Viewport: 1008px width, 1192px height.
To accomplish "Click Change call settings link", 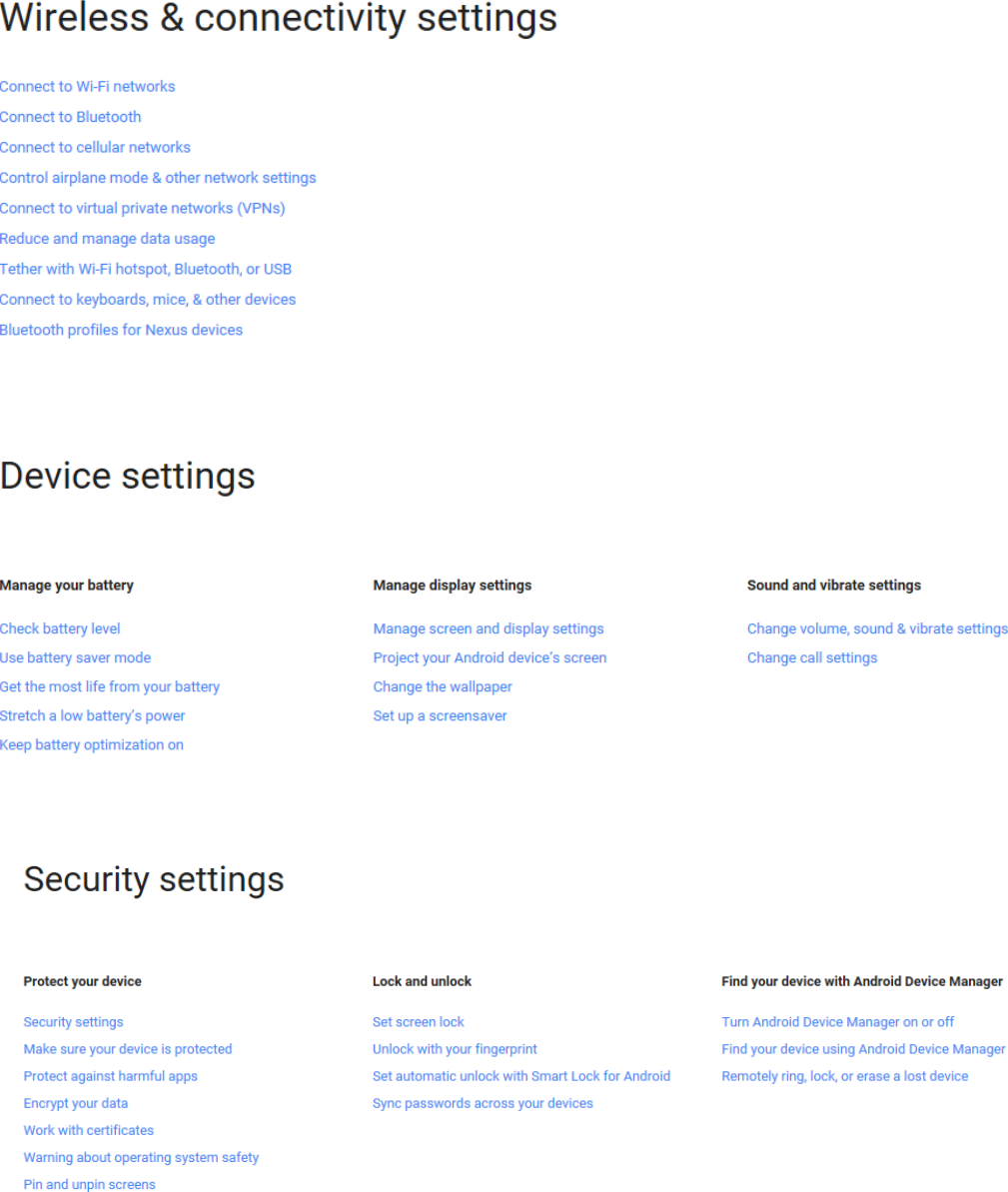I will click(812, 657).
